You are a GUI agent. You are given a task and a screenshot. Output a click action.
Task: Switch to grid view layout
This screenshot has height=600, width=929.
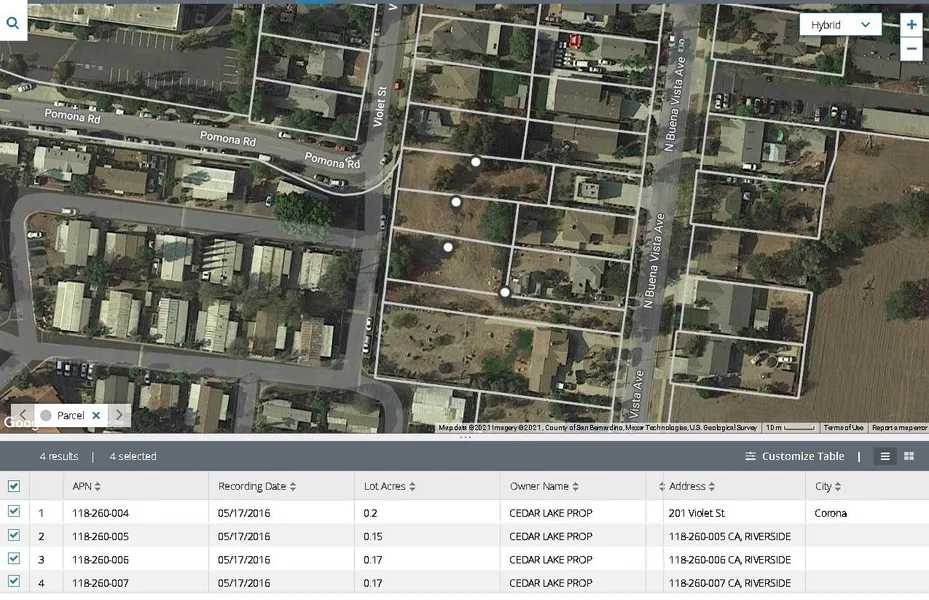tap(909, 456)
